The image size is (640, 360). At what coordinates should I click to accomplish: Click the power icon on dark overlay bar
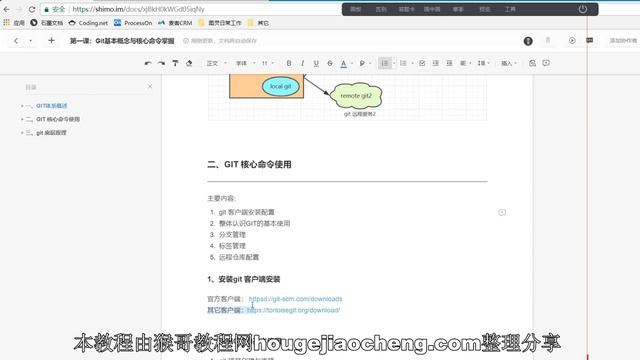coord(583,9)
